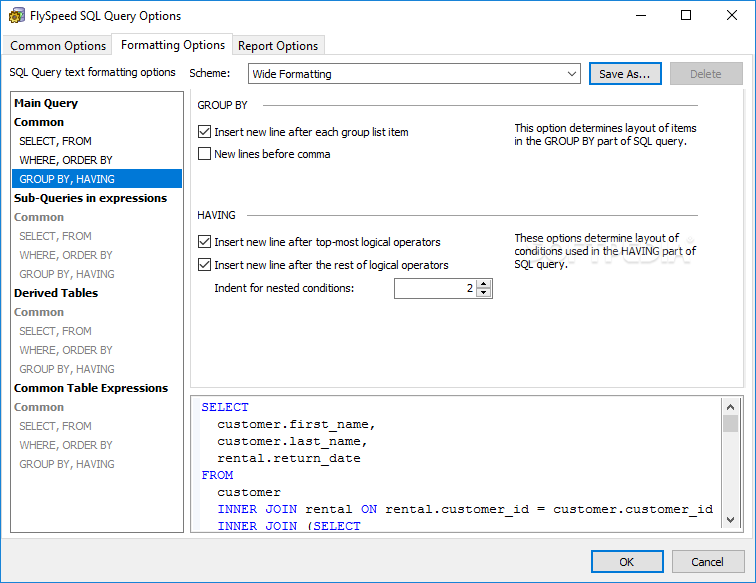756x583 pixels.
Task: Select the Derived Tables section
Action: [x=56, y=293]
